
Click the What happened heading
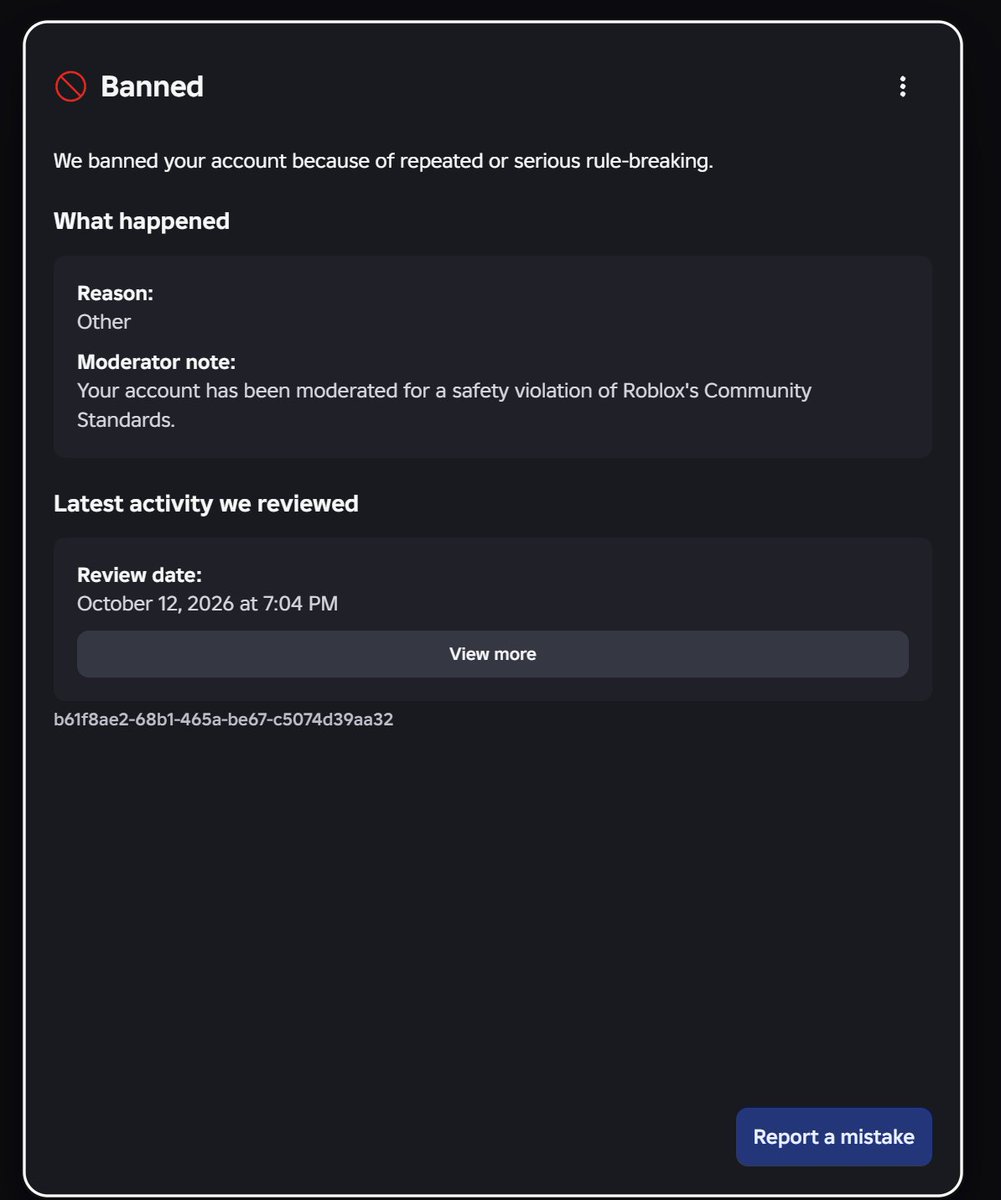coord(141,221)
